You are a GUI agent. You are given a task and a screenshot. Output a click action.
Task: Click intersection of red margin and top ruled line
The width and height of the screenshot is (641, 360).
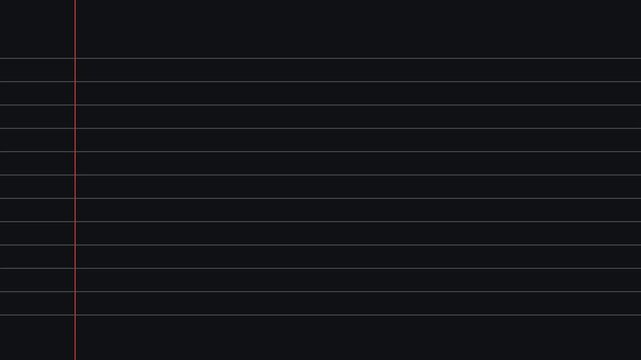(x=75, y=58)
